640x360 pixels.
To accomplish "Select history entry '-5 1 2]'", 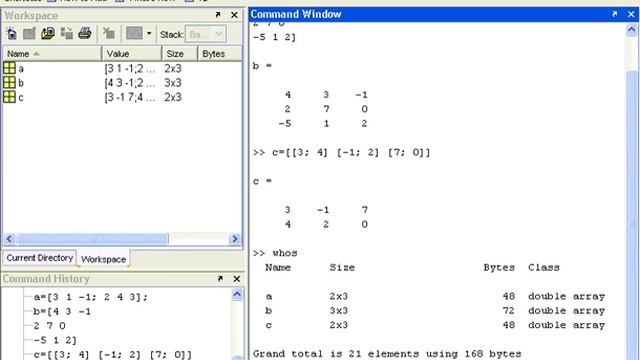I will point(55,340).
